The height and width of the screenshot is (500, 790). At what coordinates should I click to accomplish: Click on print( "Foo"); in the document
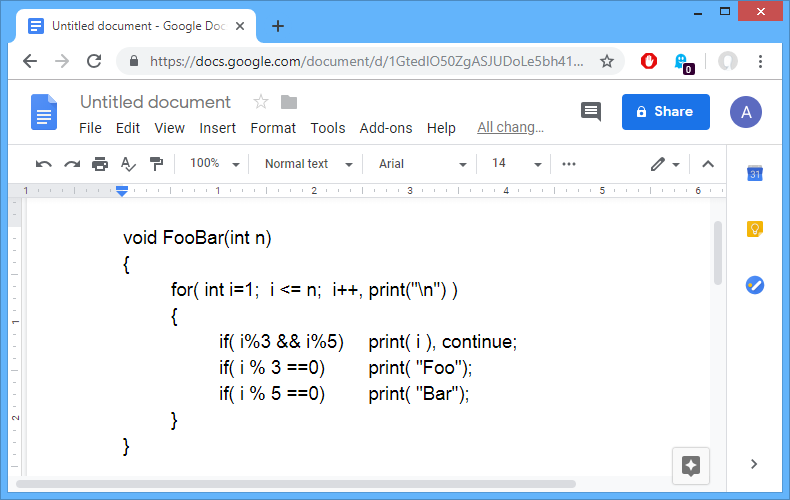pyautogui.click(x=420, y=367)
